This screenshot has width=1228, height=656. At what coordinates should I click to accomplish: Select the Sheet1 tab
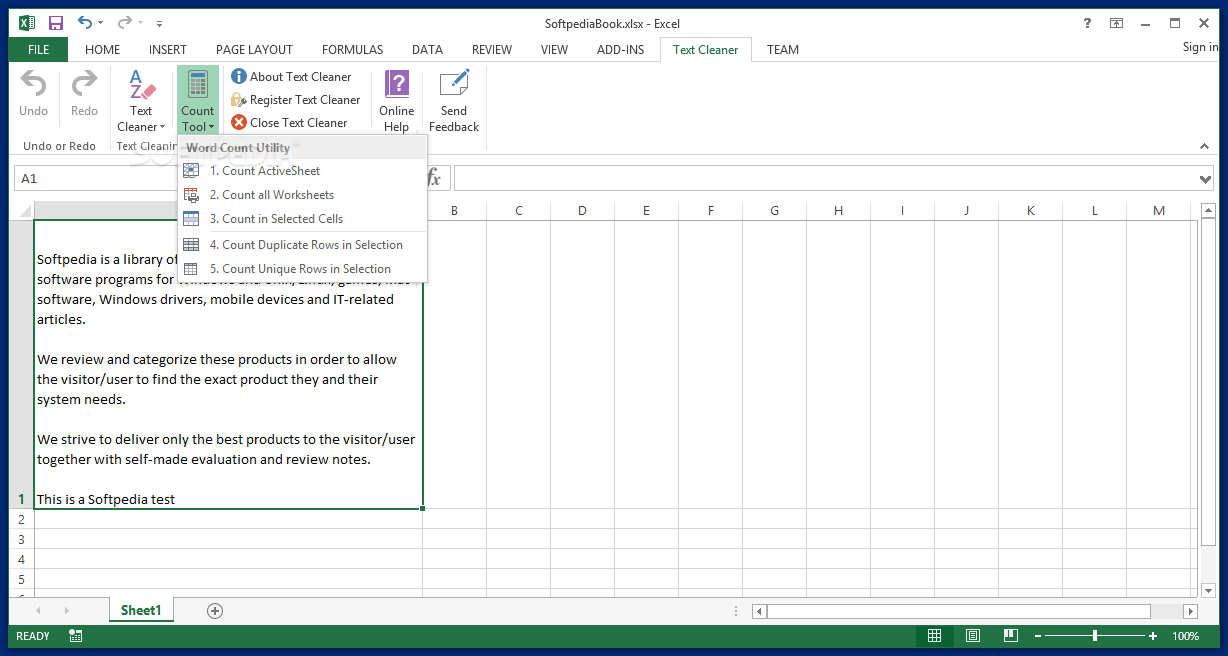141,610
